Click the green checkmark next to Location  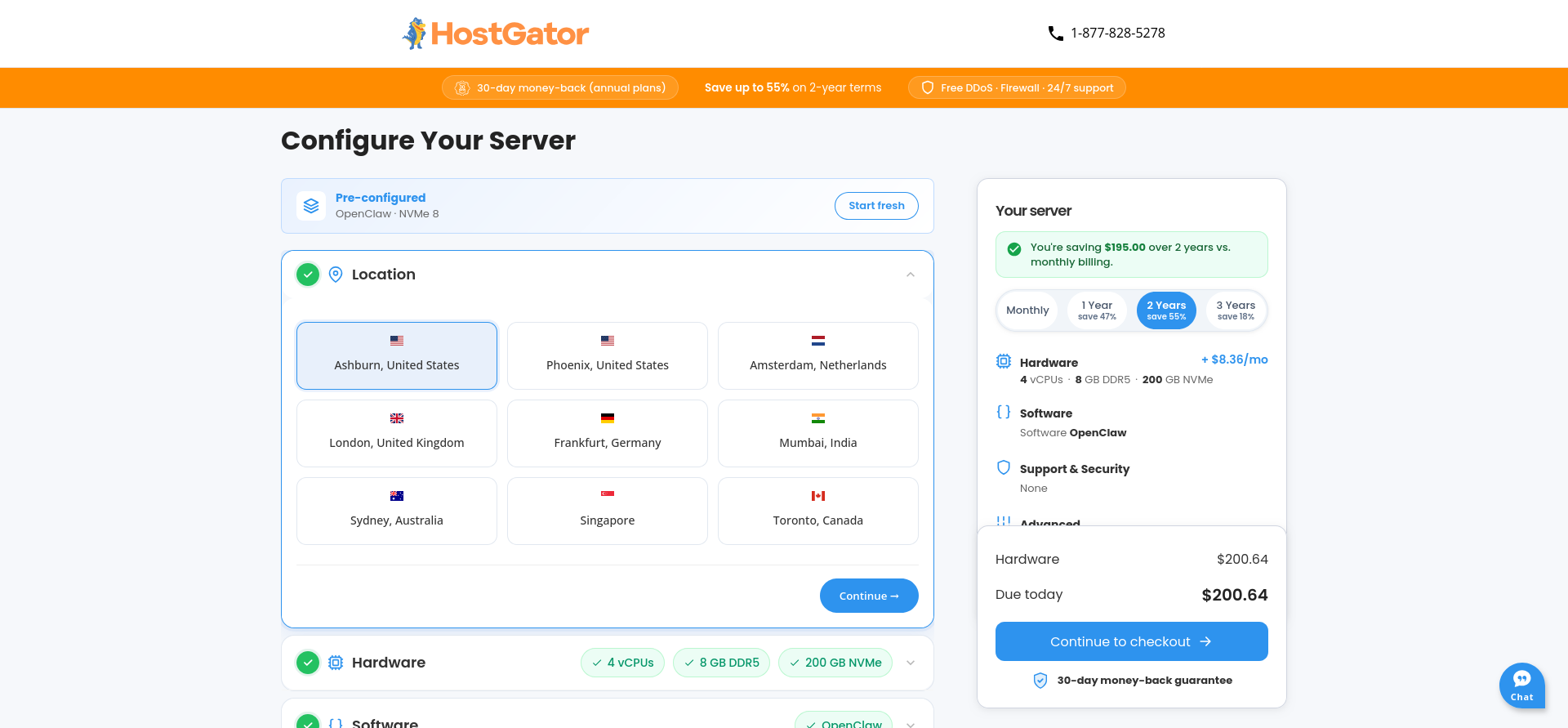pos(308,275)
